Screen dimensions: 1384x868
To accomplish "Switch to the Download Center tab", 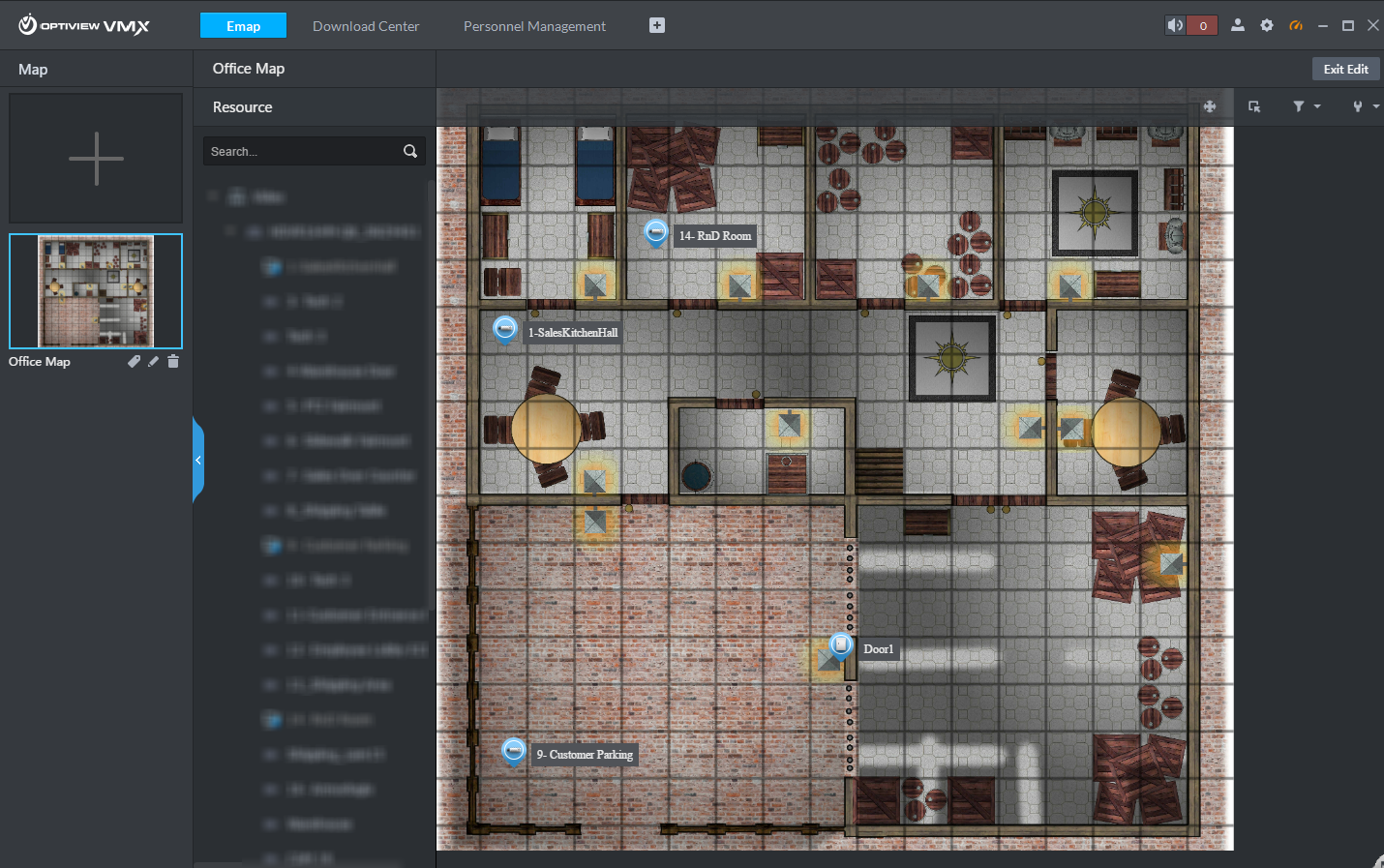I will coord(366,26).
